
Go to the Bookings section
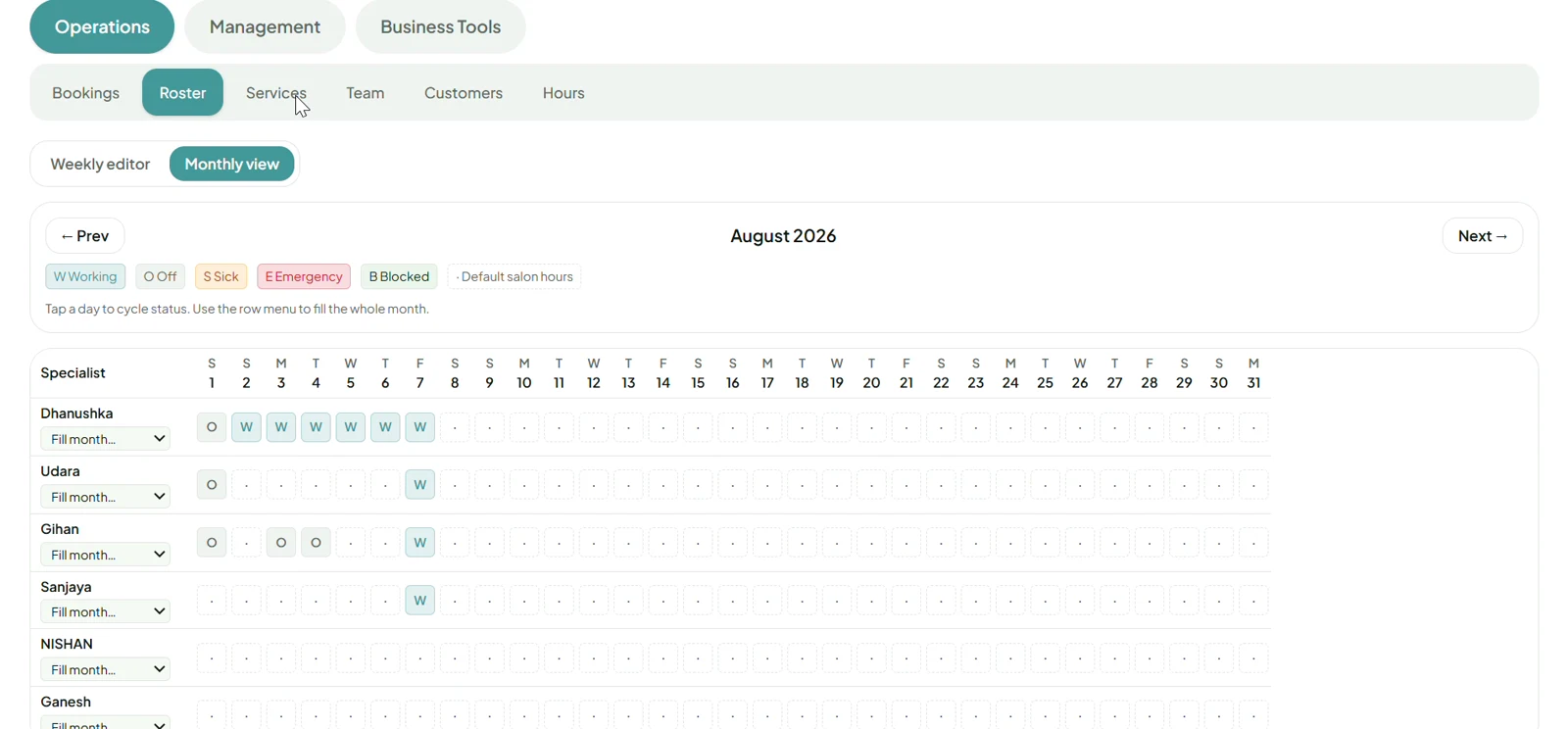pos(85,92)
